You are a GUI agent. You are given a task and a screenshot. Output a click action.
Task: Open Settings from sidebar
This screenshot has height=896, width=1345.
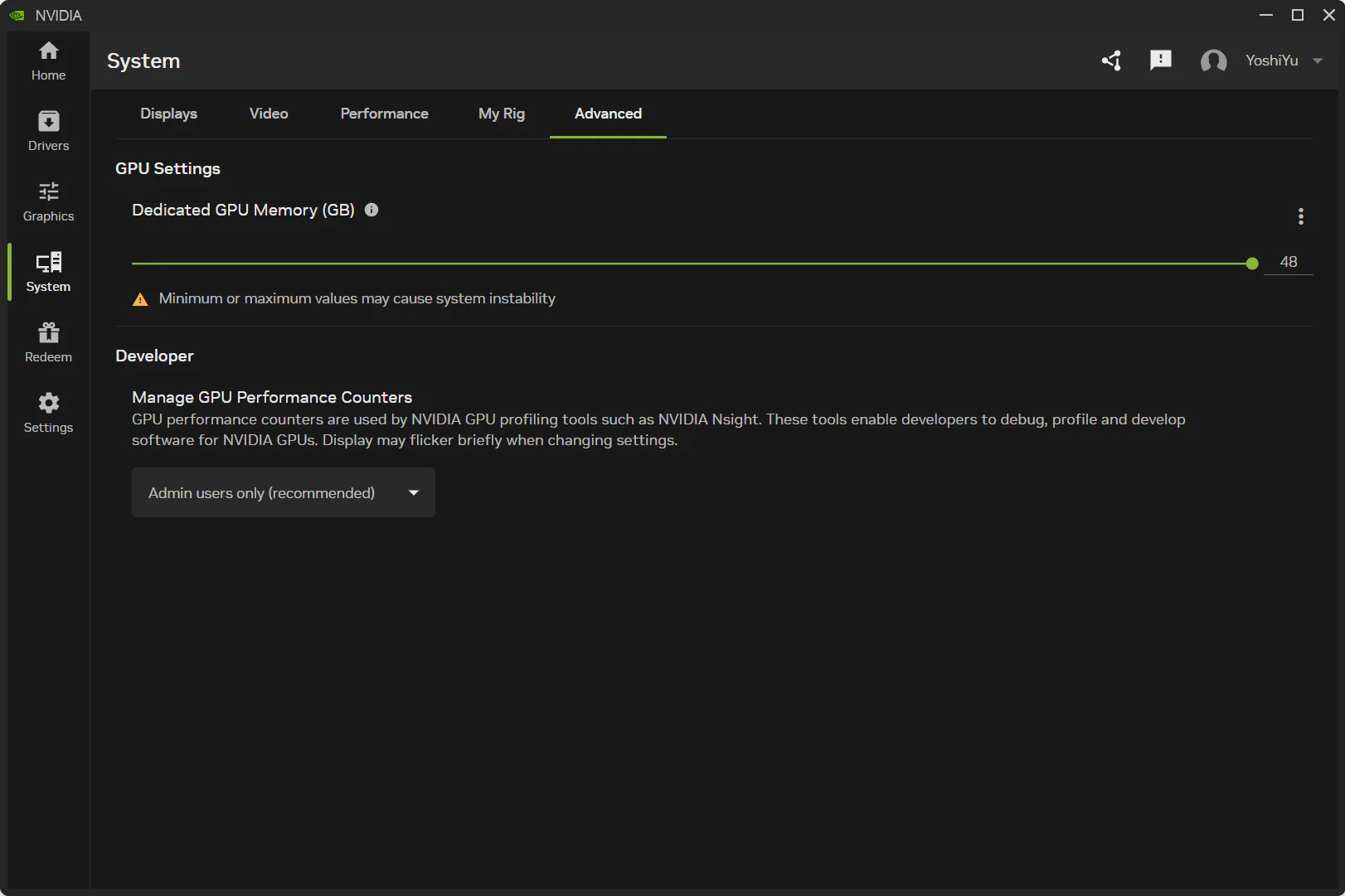[48, 414]
